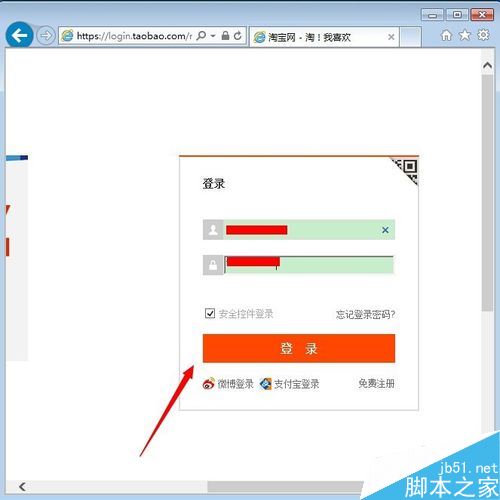Refresh the page with reload icon
The image size is (500, 500).
[x=238, y=35]
